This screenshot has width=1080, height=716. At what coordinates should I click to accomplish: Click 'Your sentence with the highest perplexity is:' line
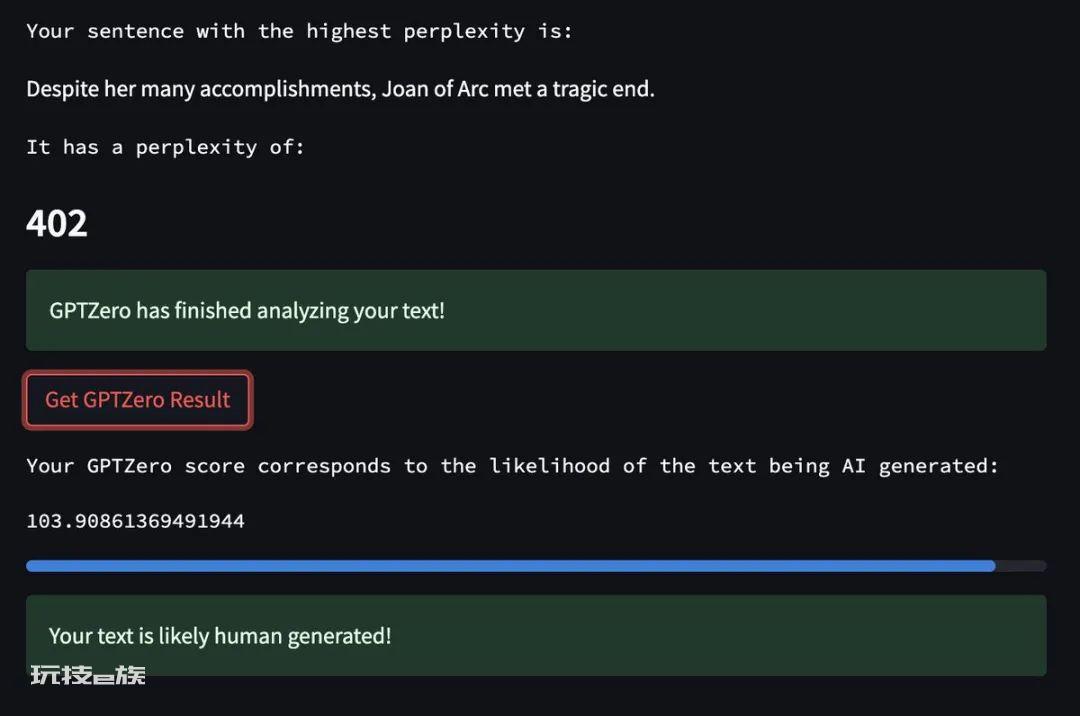coord(299,32)
